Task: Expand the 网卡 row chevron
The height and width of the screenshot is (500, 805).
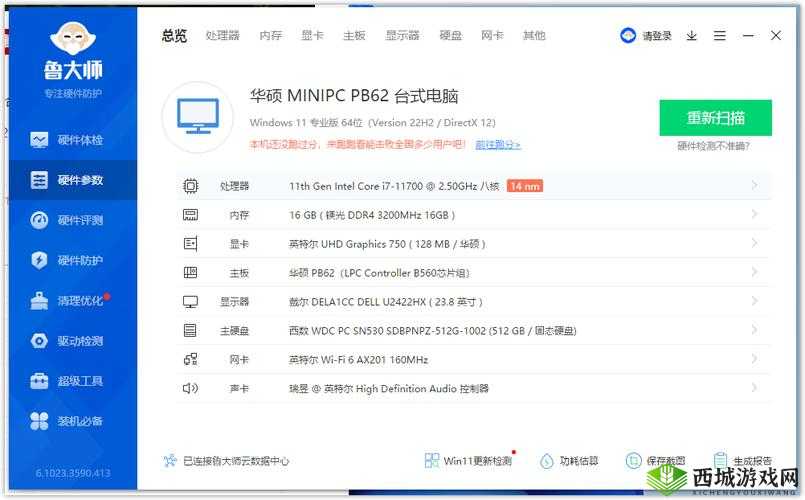Action: coord(754,358)
